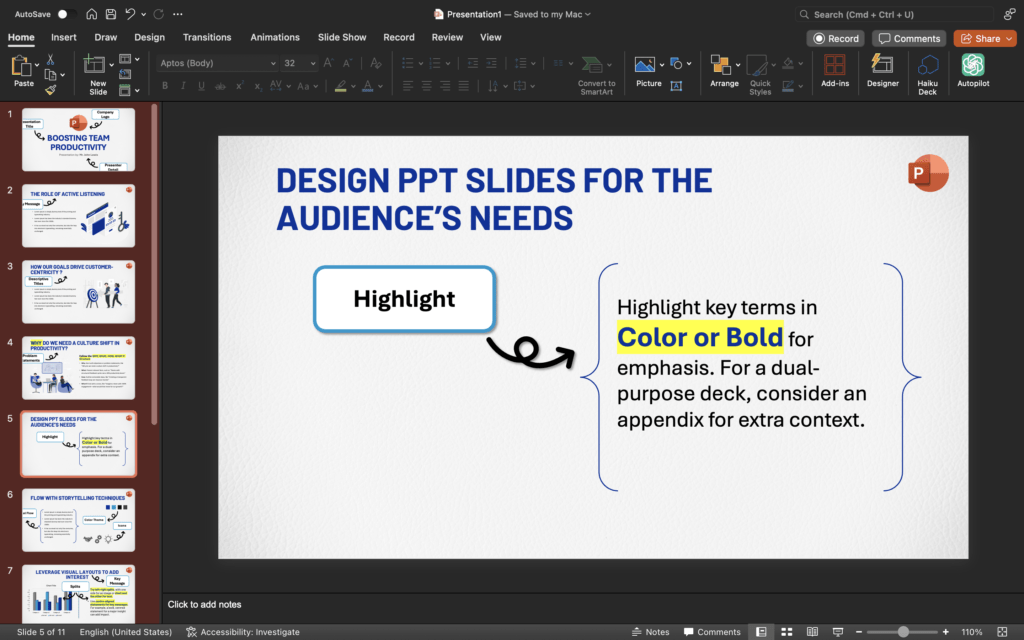
Task: Open the Animations tab
Action: coord(274,37)
